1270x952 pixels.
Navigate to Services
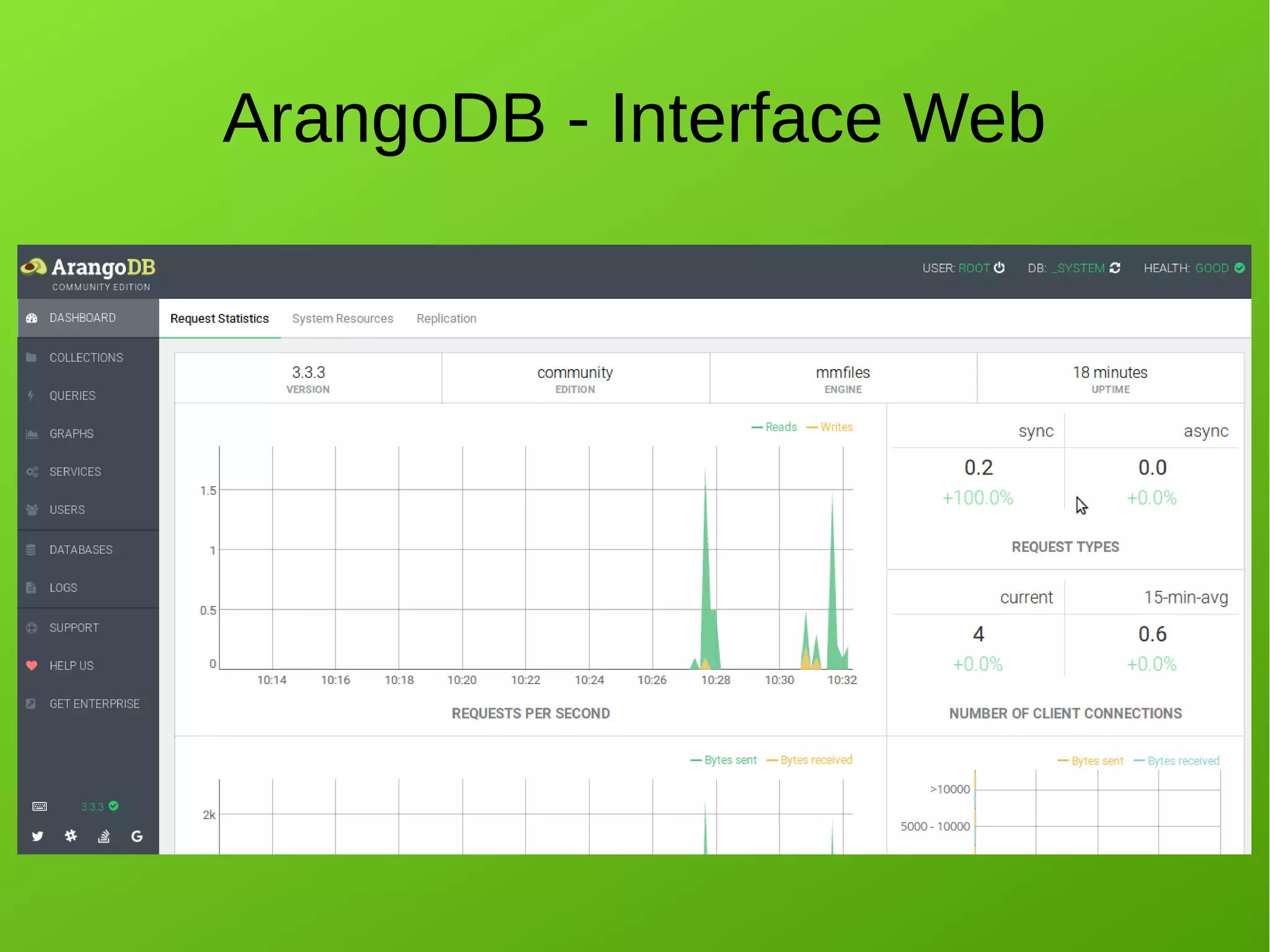pyautogui.click(x=88, y=472)
